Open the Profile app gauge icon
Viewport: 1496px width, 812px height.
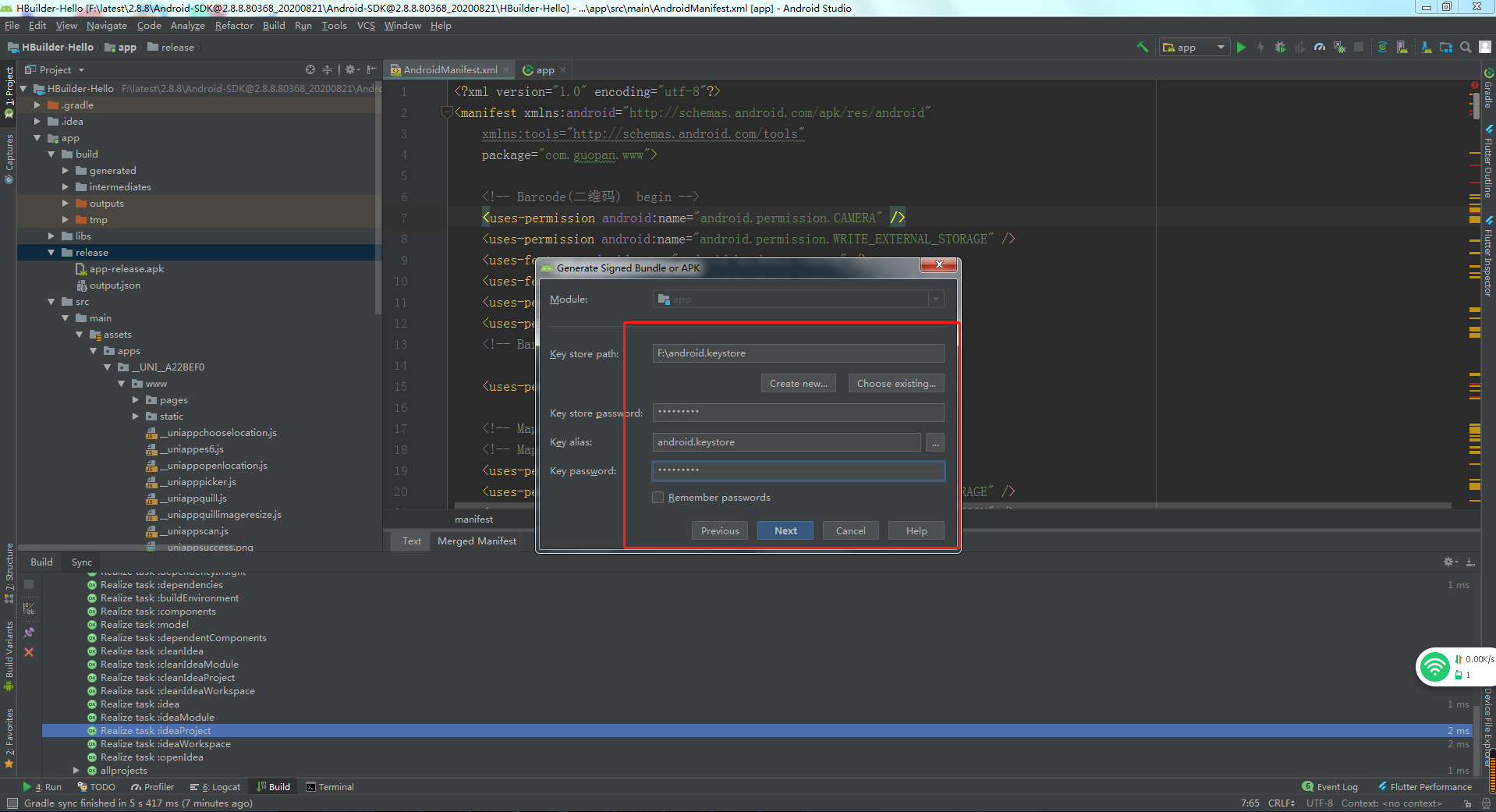click(x=1320, y=47)
